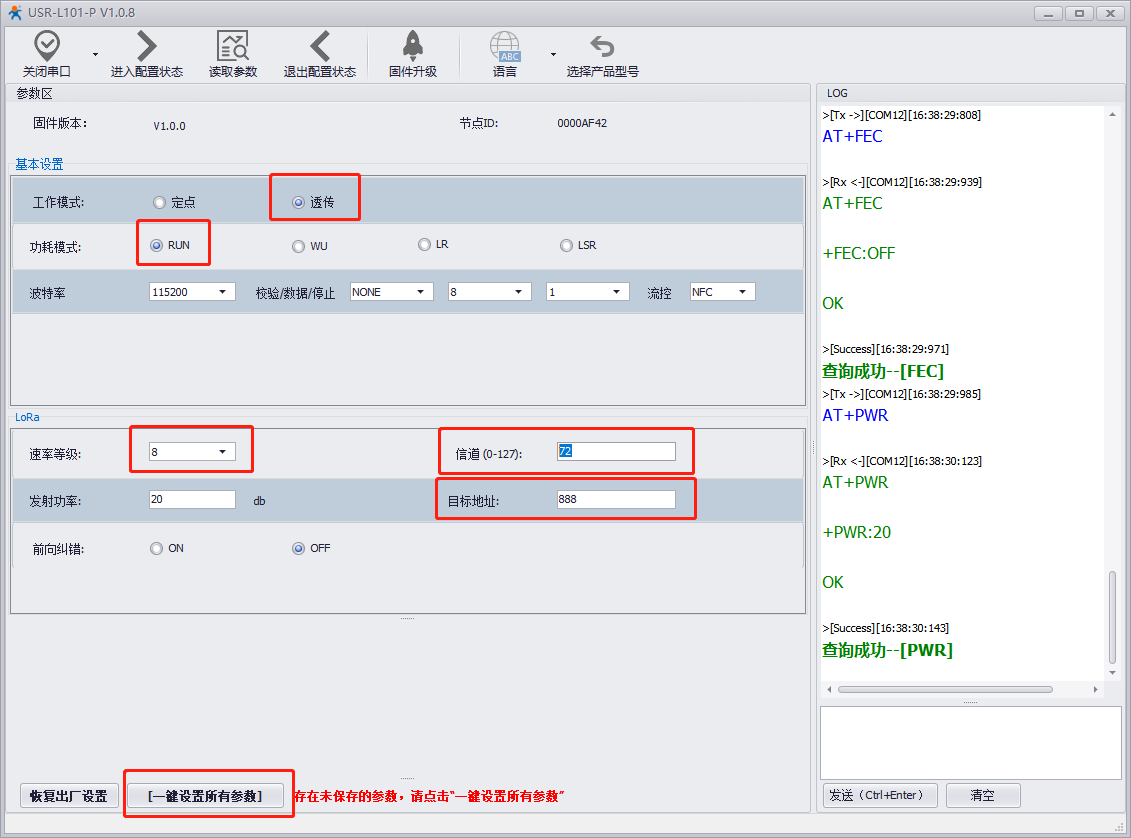Select the WU power mode option
1131x838 pixels.
click(x=298, y=246)
